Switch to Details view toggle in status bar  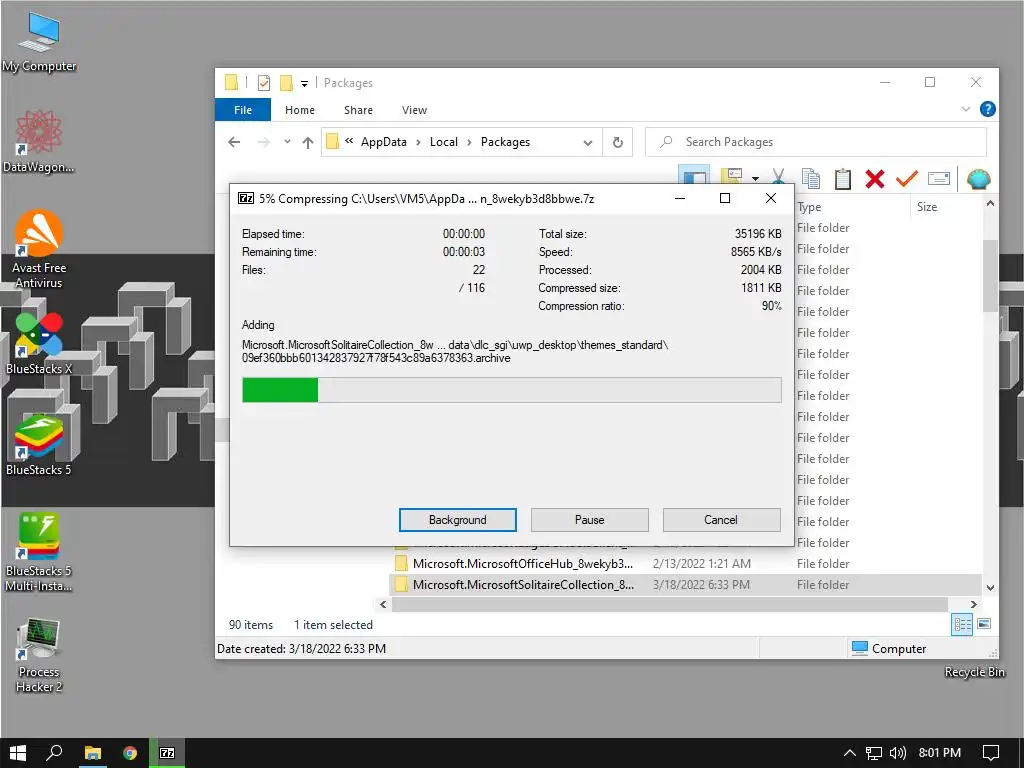coord(962,624)
